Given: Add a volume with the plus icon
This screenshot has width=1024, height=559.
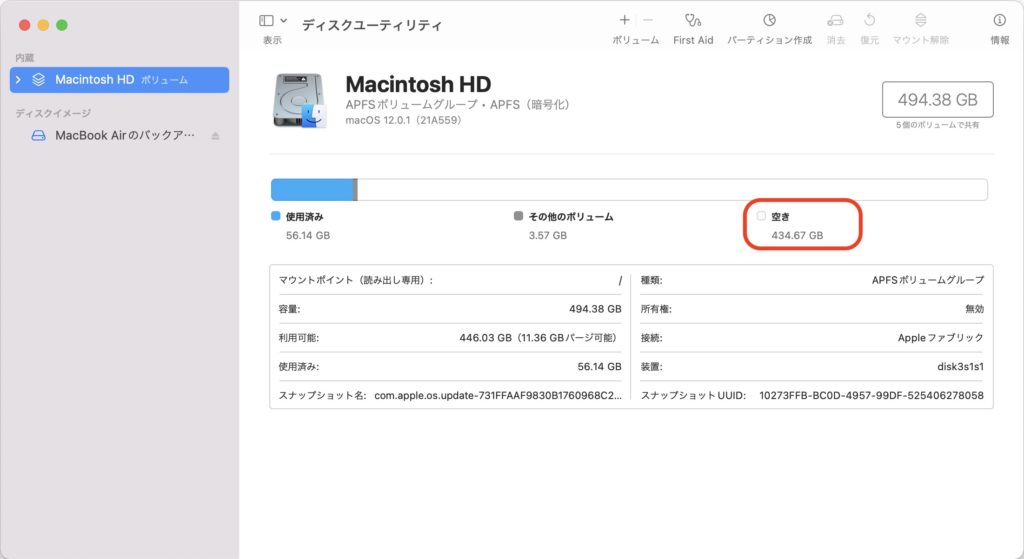Looking at the screenshot, I should [624, 20].
